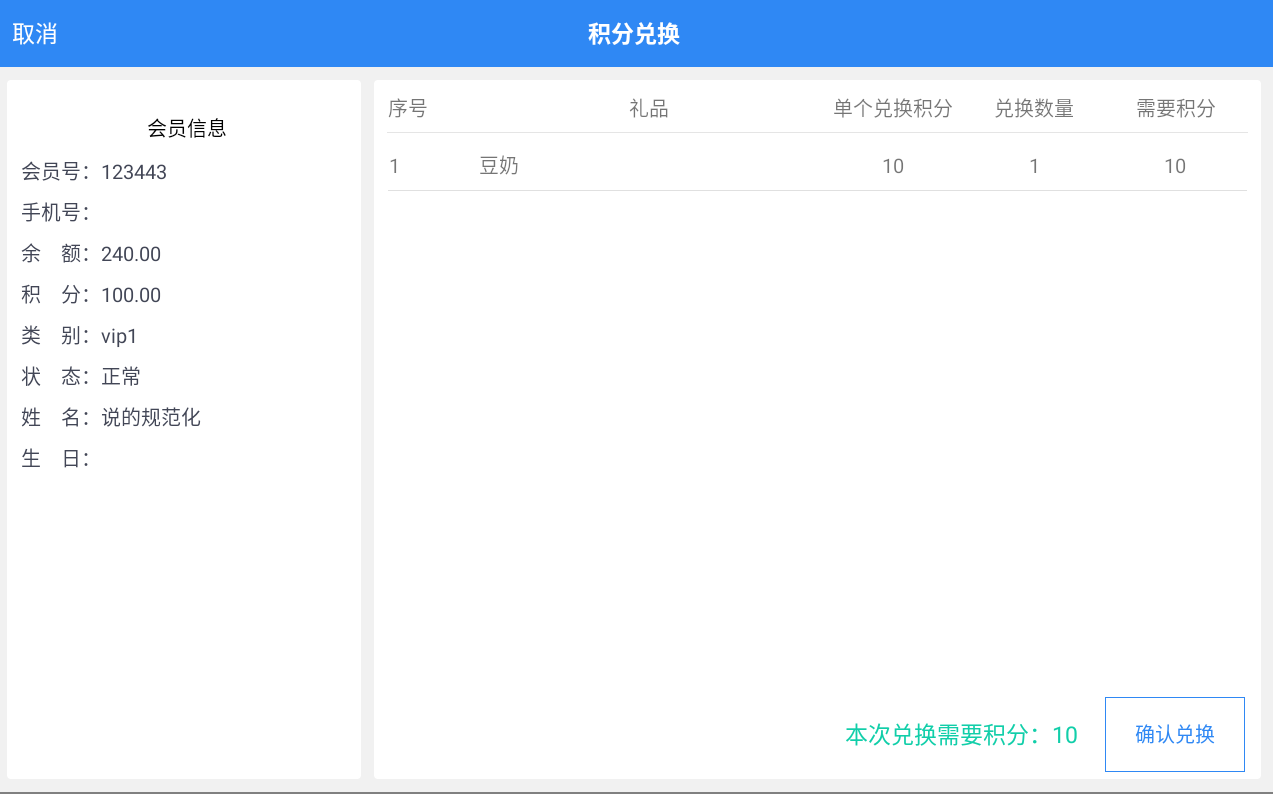Click the 序号 column header
The image size is (1273, 794).
click(x=408, y=109)
